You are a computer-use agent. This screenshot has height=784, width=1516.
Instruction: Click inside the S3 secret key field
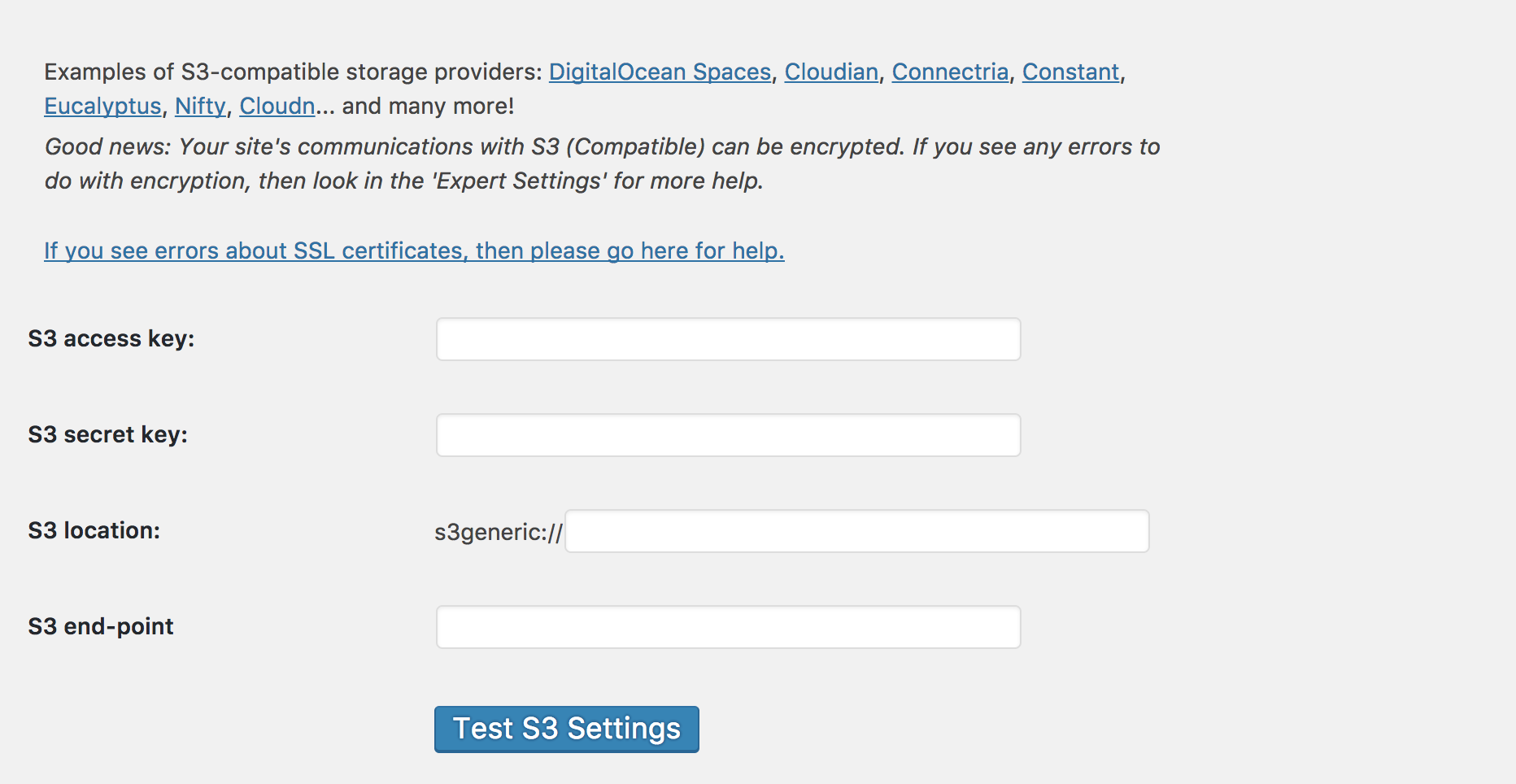(x=728, y=435)
